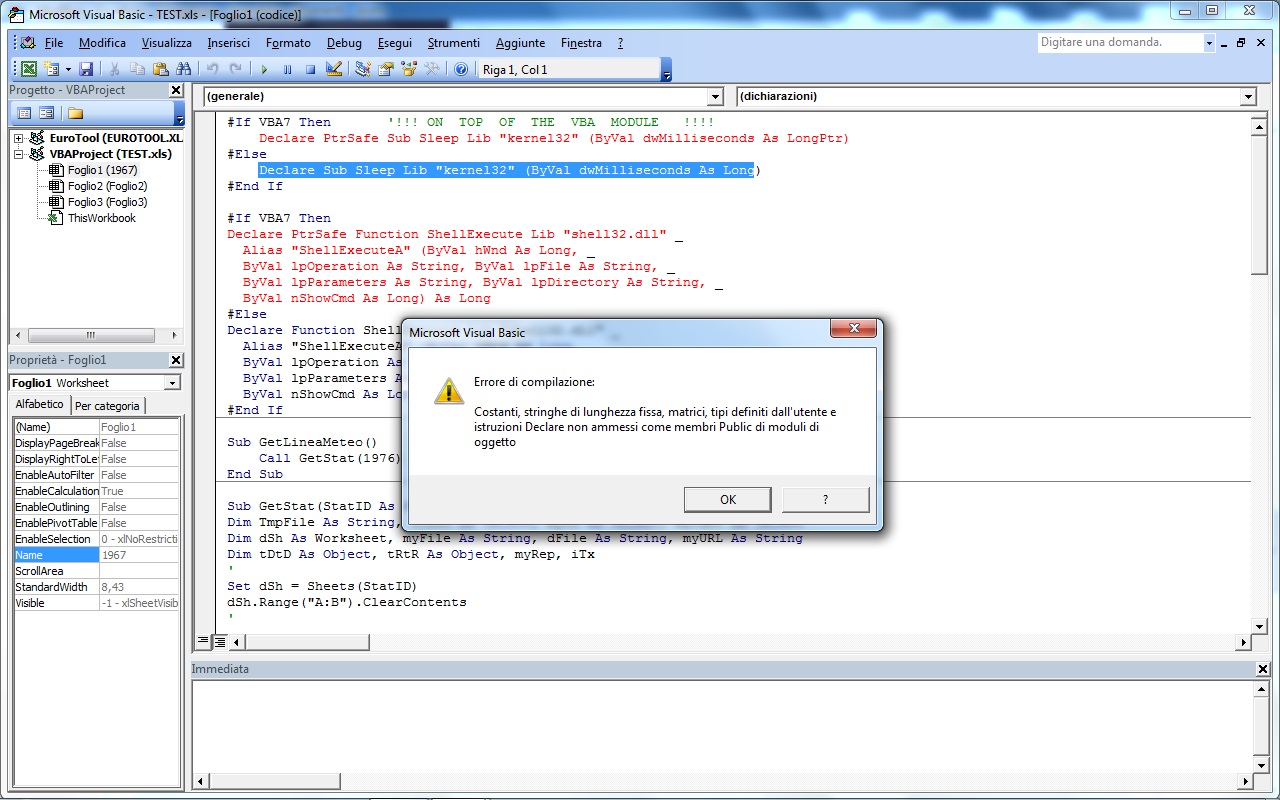Click the ? help button in error dialog
1280x800 pixels.
(x=825, y=499)
